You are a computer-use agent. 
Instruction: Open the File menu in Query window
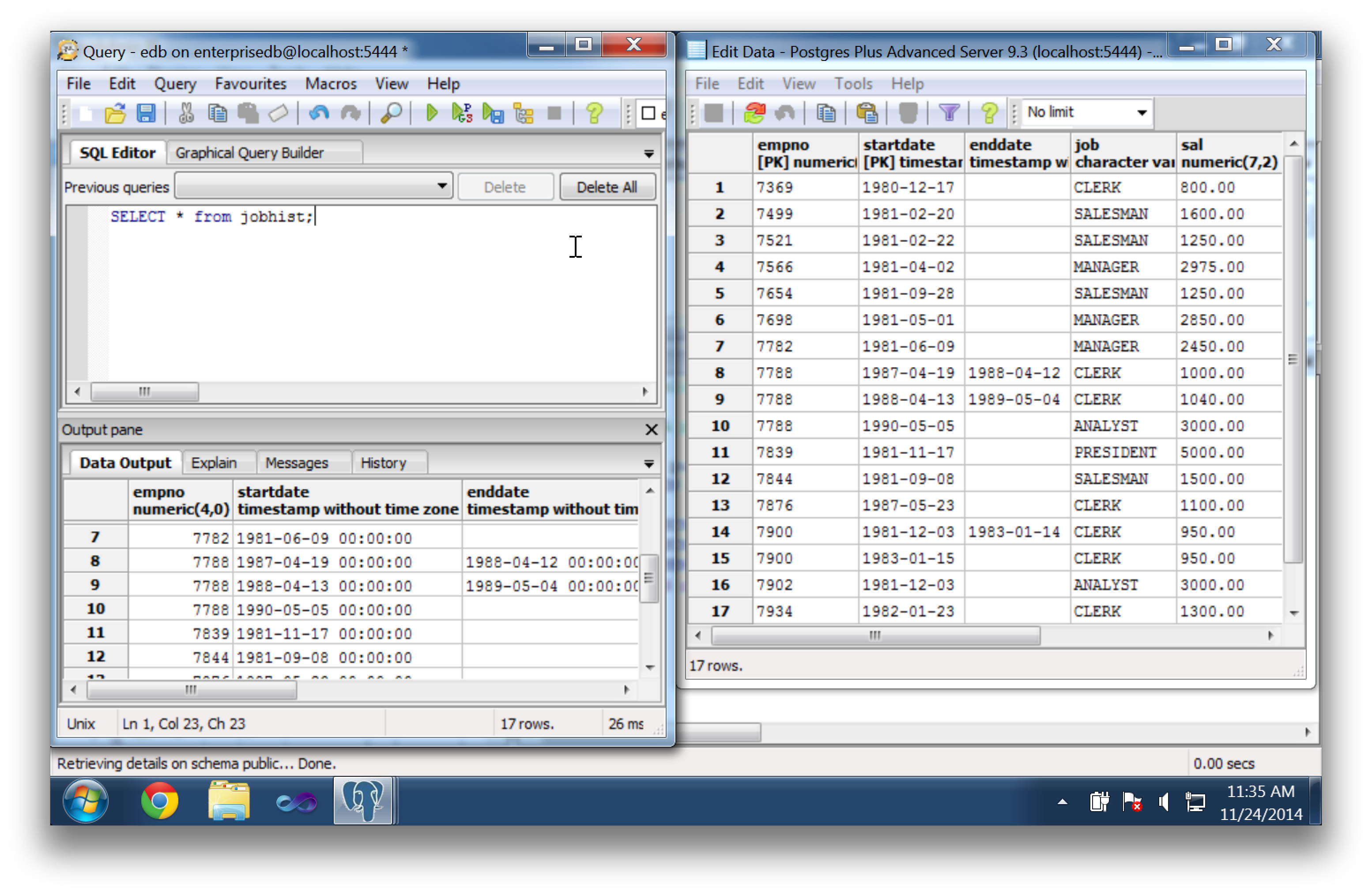point(79,84)
